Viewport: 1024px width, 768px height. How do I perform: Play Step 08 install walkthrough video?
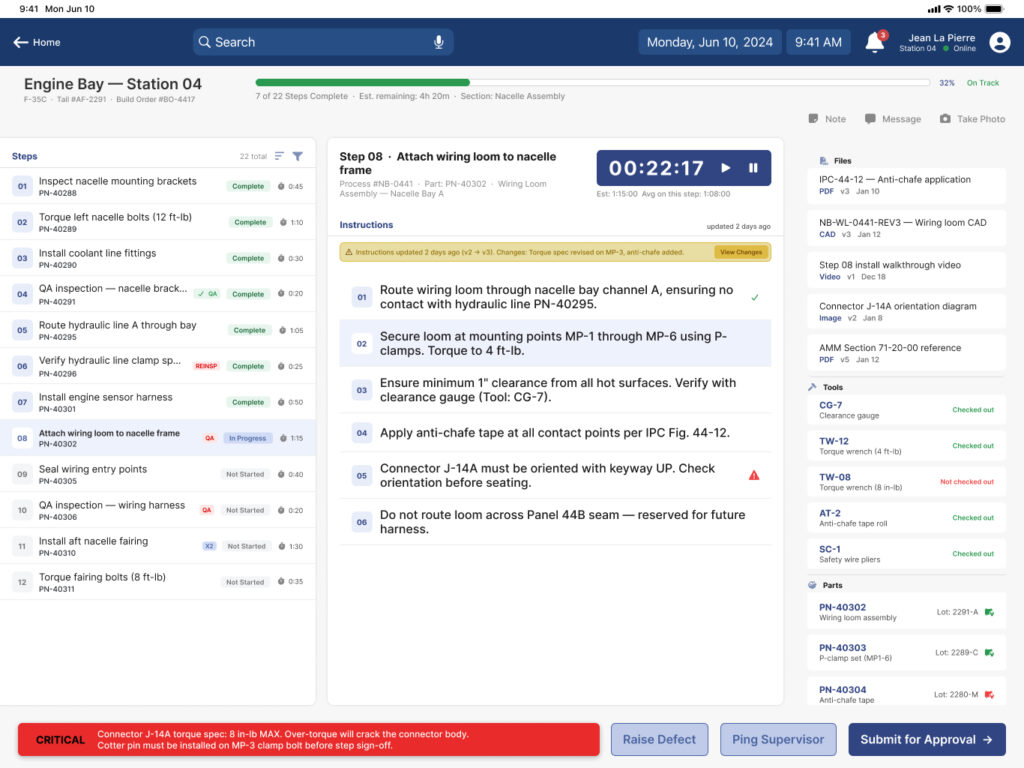pyautogui.click(x=906, y=270)
